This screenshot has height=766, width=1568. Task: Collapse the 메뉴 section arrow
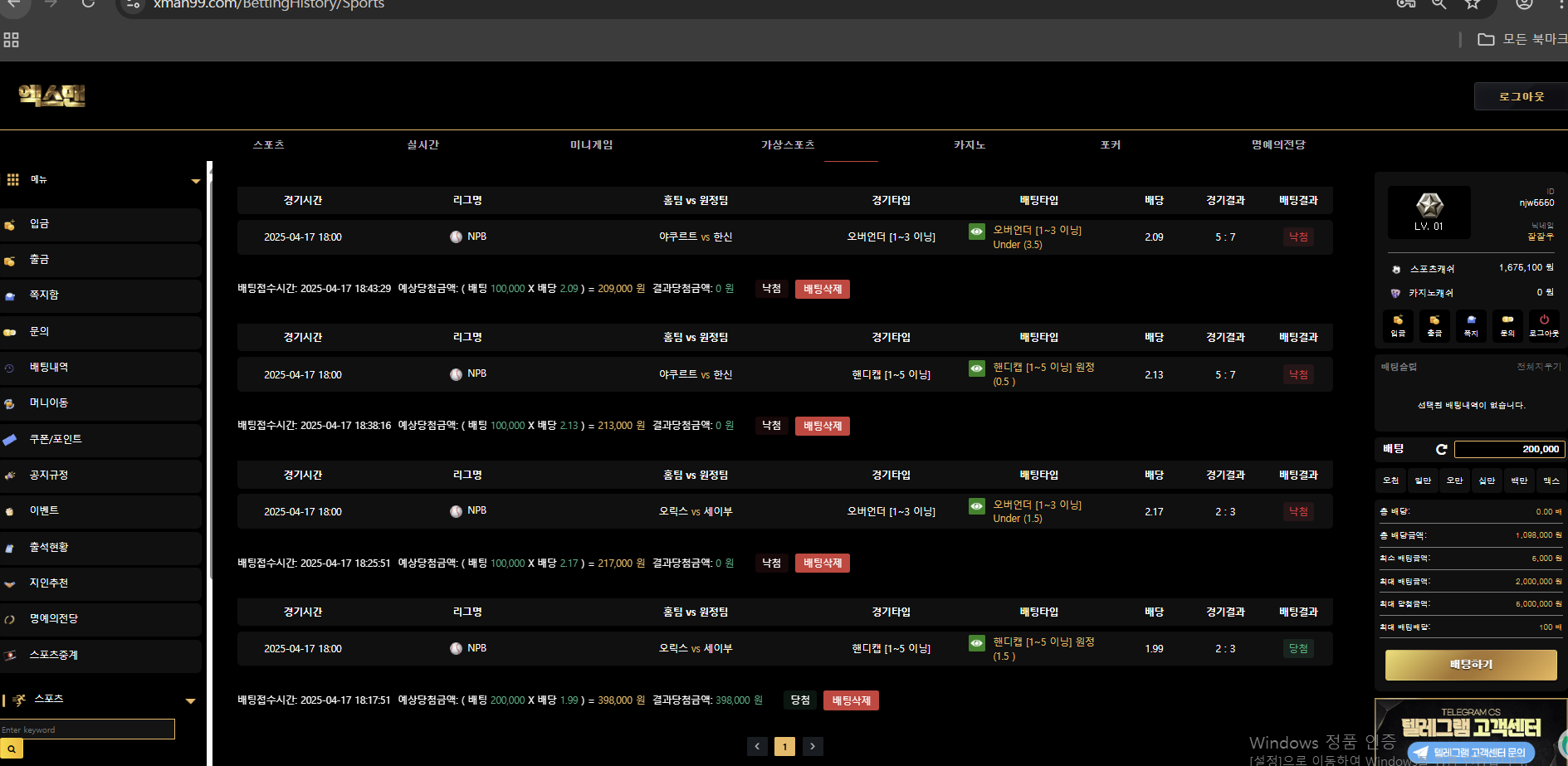point(196,181)
